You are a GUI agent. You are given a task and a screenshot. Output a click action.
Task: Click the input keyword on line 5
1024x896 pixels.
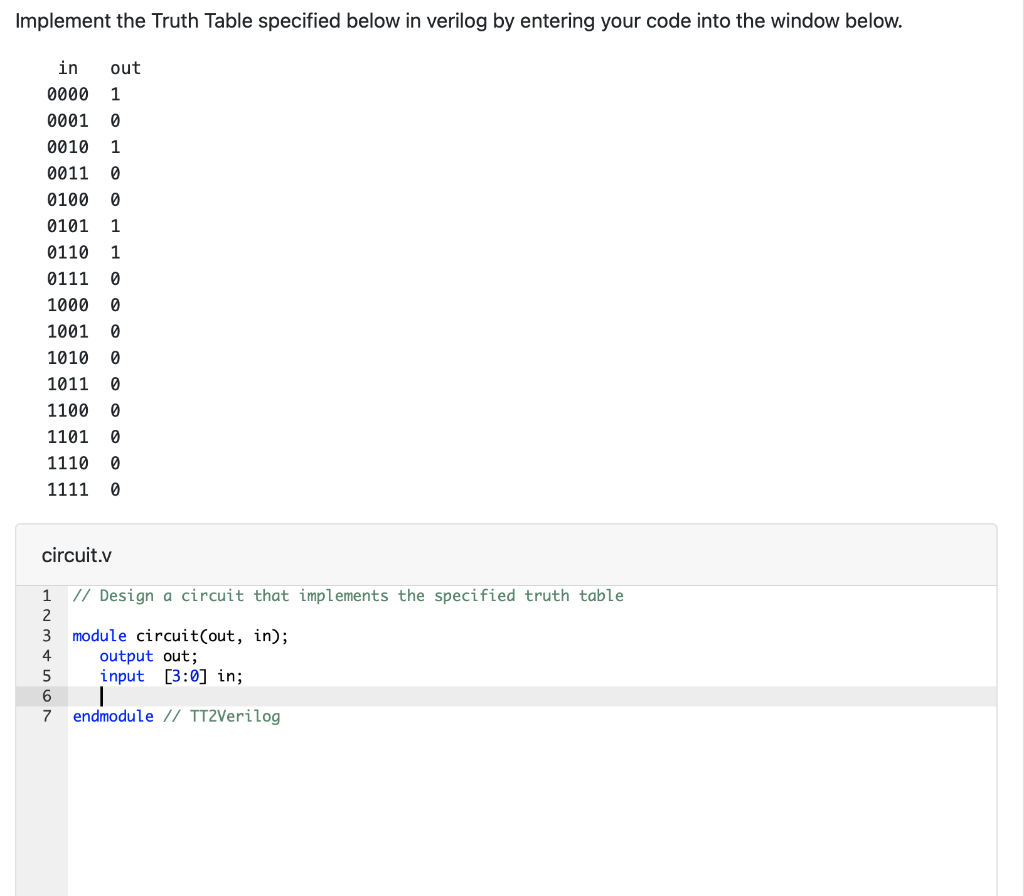pos(122,676)
